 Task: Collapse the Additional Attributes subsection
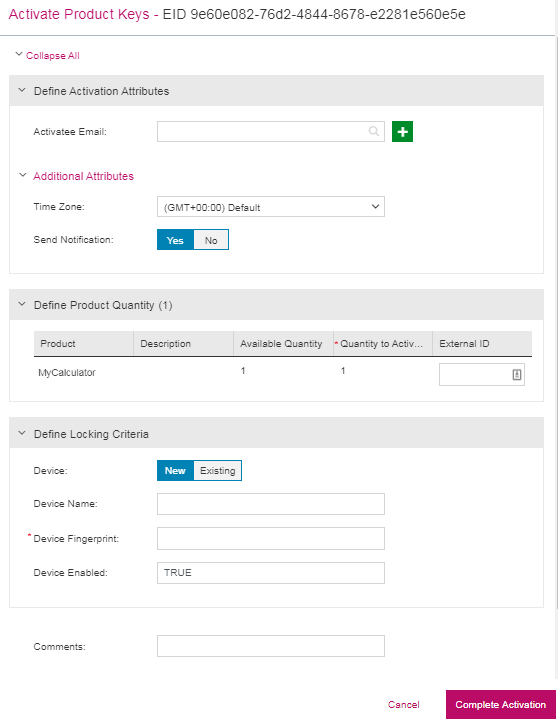pyautogui.click(x=23, y=175)
